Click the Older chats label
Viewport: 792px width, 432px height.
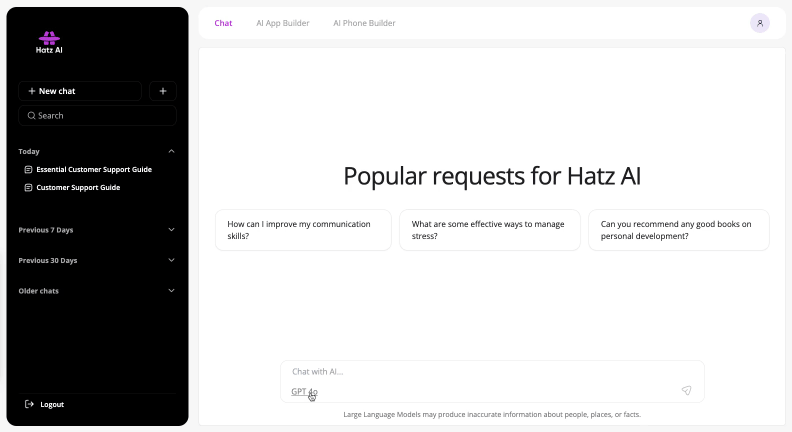click(x=38, y=291)
